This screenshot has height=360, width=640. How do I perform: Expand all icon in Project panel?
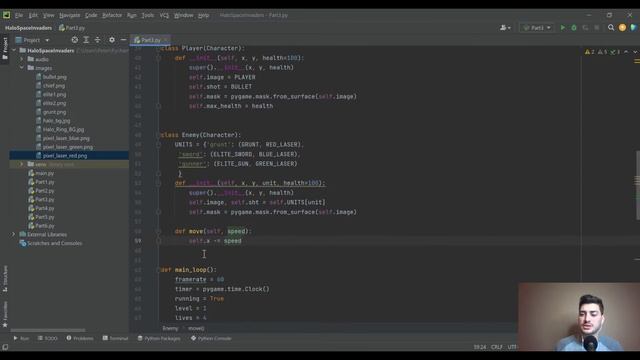tap(86, 40)
